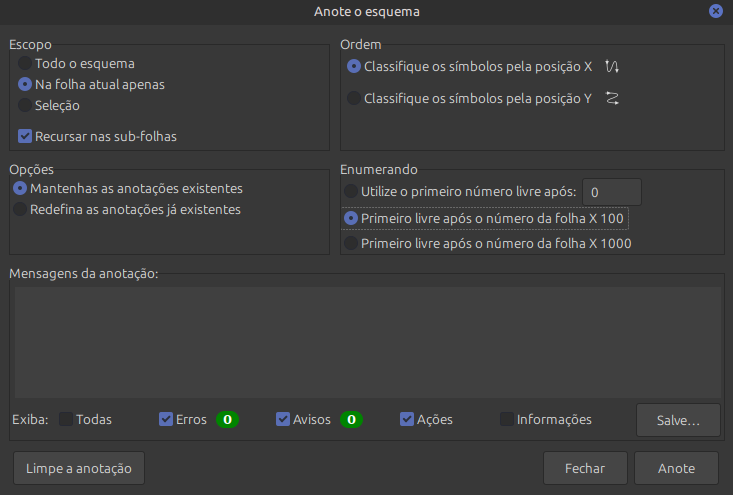Click the green Avisos count badge
The width and height of the screenshot is (733, 495).
pyautogui.click(x=351, y=420)
